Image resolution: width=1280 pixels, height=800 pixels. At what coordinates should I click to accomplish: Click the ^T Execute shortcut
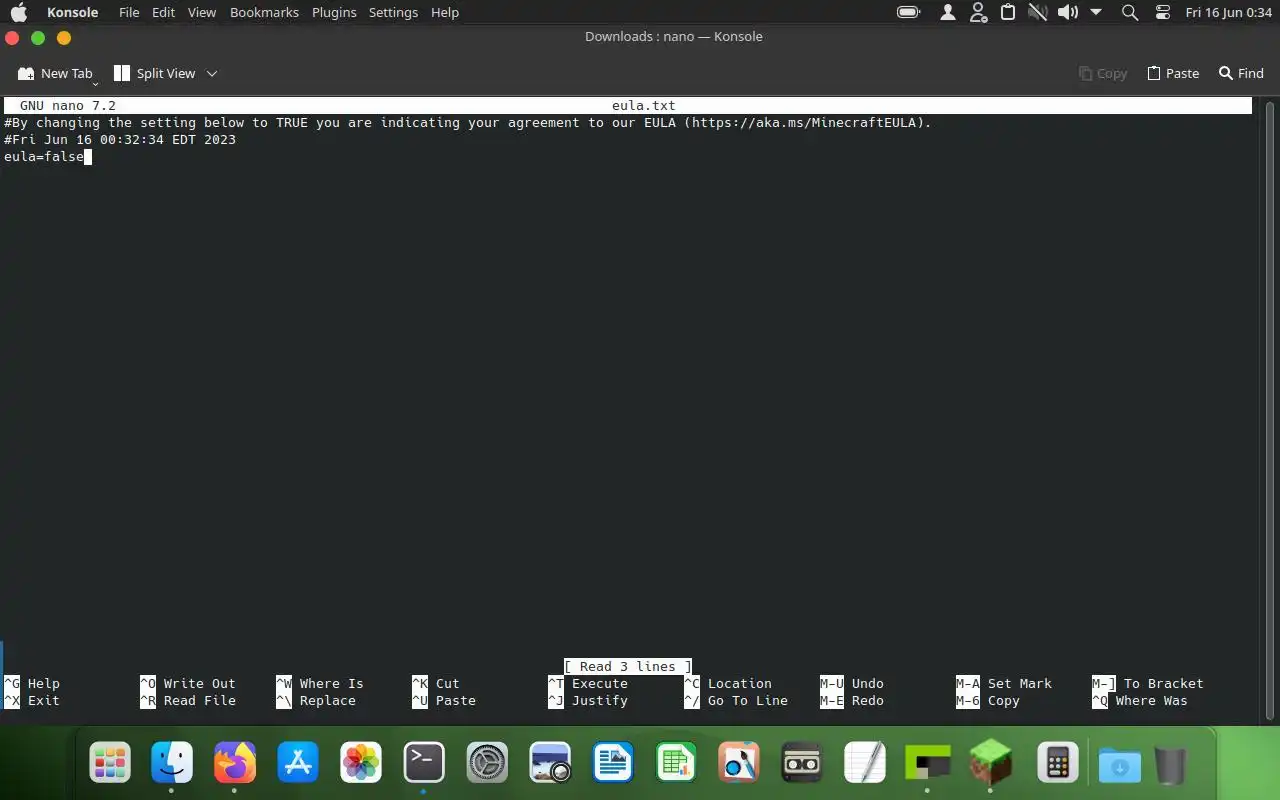click(x=588, y=683)
